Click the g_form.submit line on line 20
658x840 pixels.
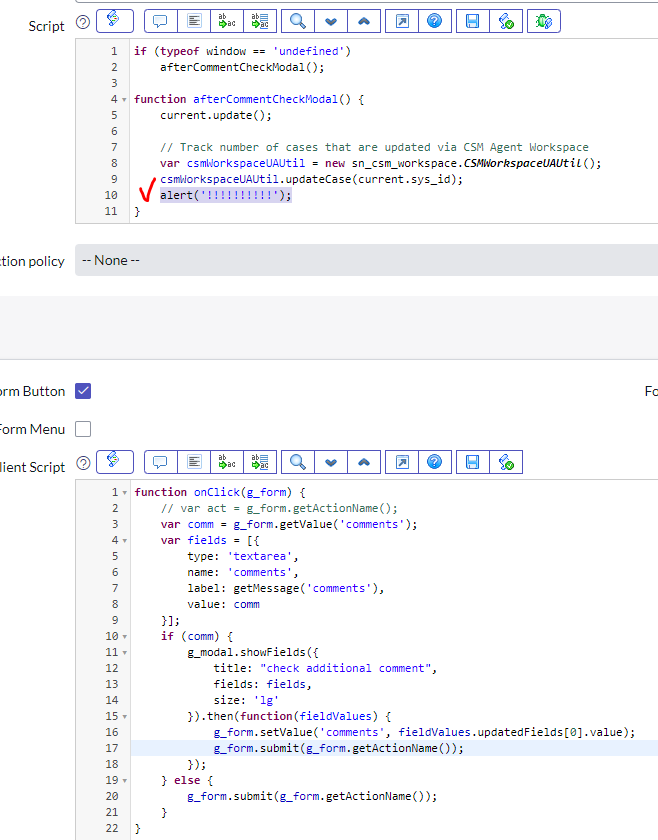point(312,796)
